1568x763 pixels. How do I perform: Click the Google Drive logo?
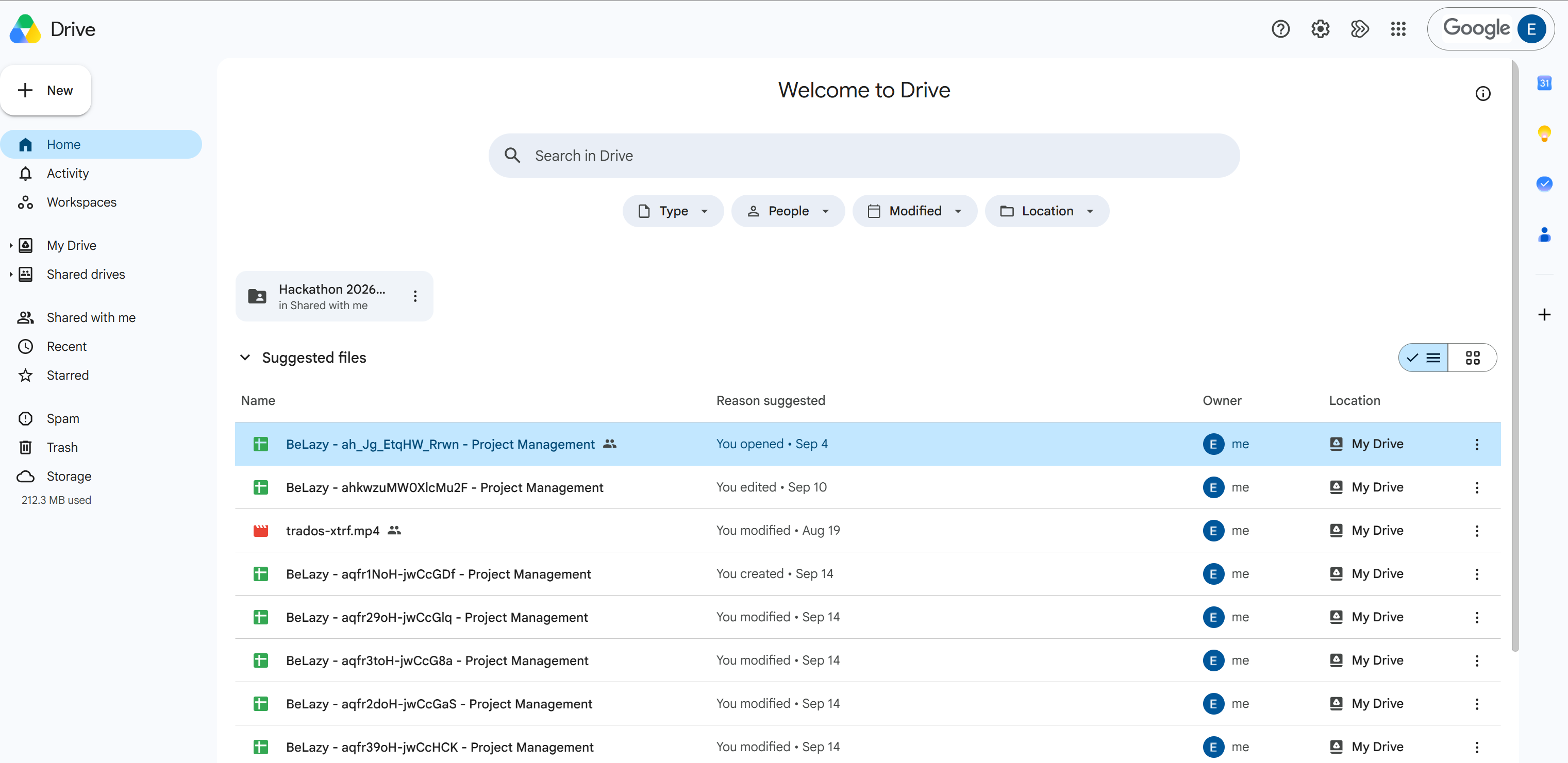tap(25, 29)
